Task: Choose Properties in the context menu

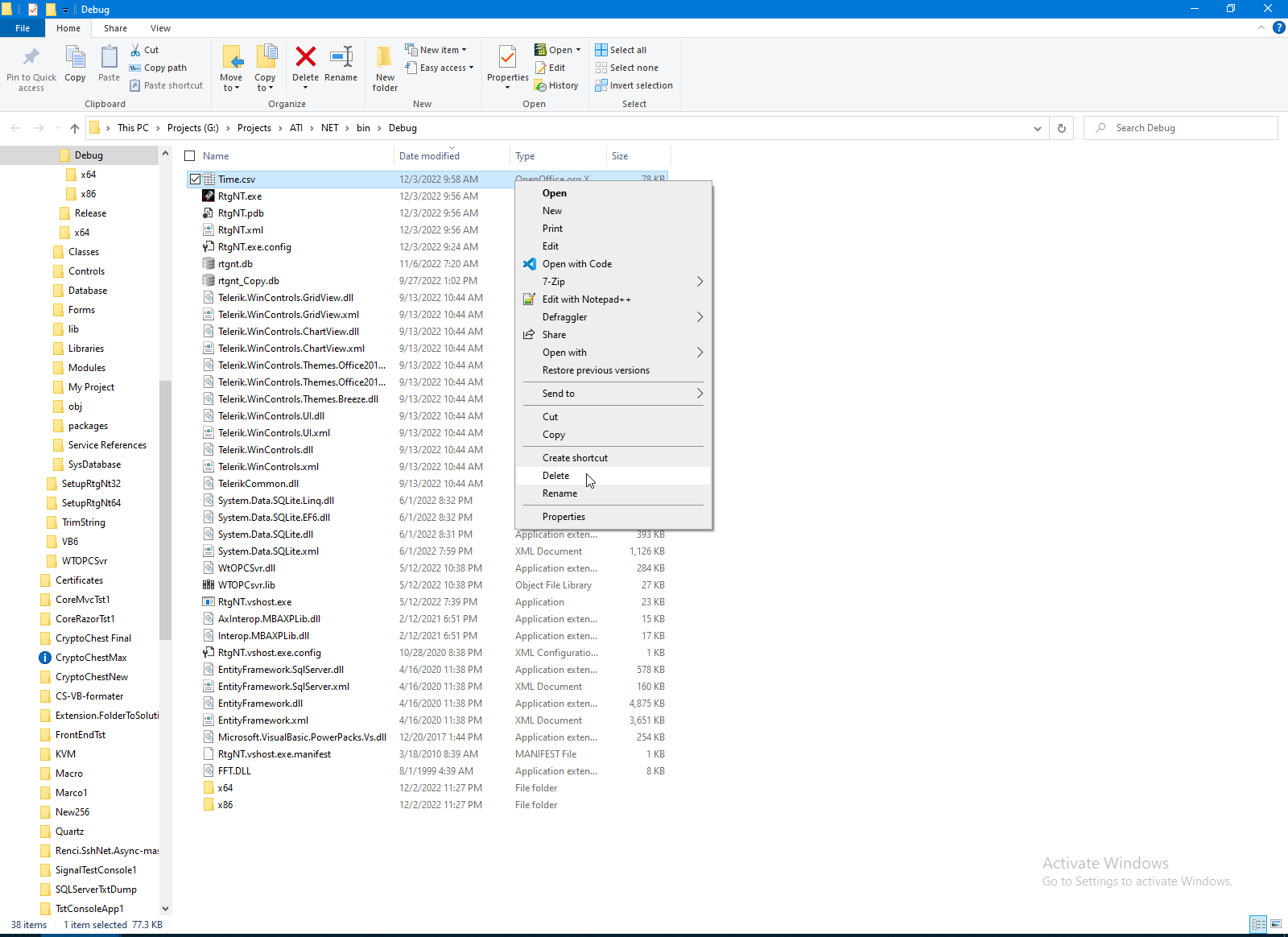Action: (613, 517)
